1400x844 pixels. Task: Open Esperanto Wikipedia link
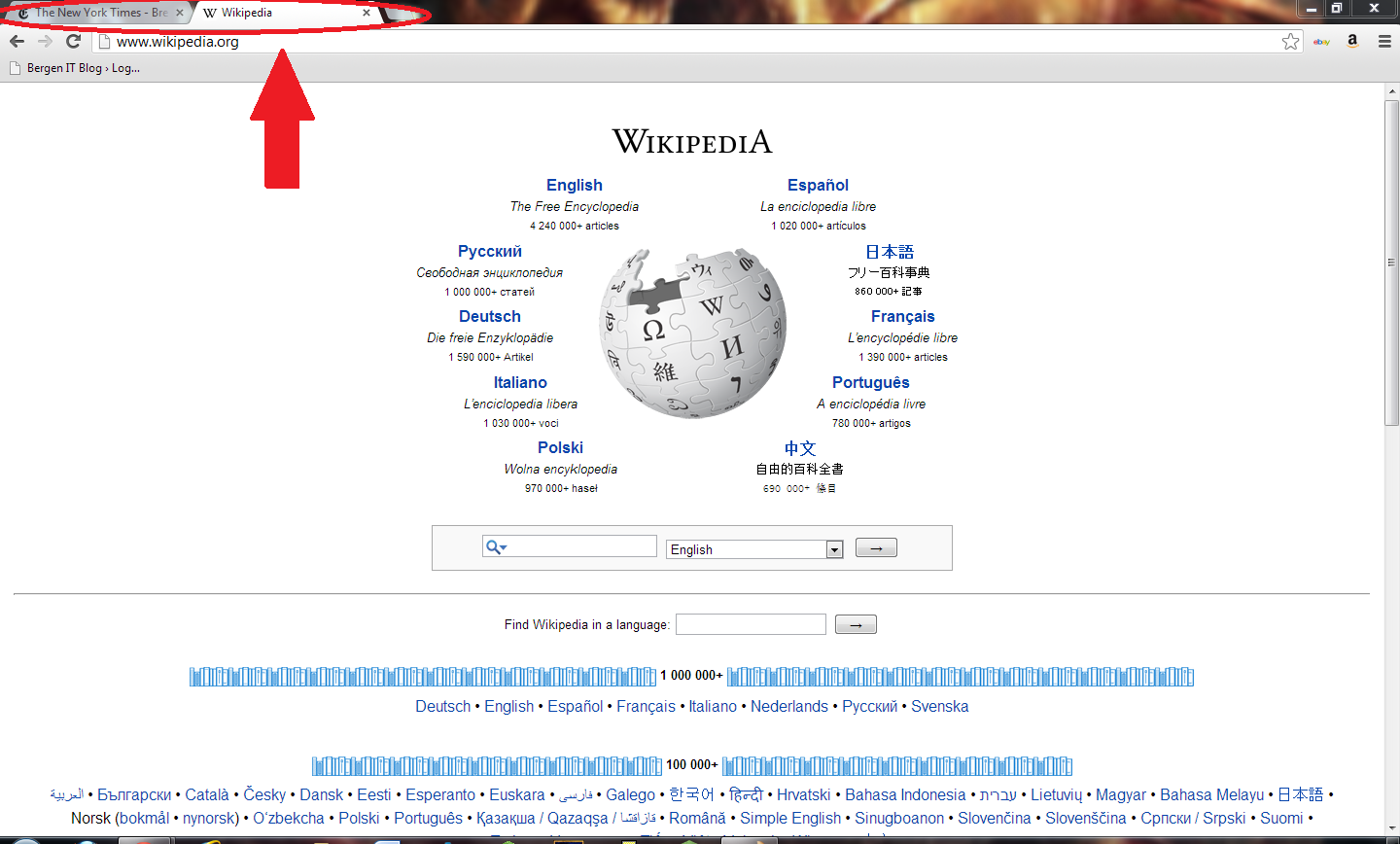click(x=440, y=794)
